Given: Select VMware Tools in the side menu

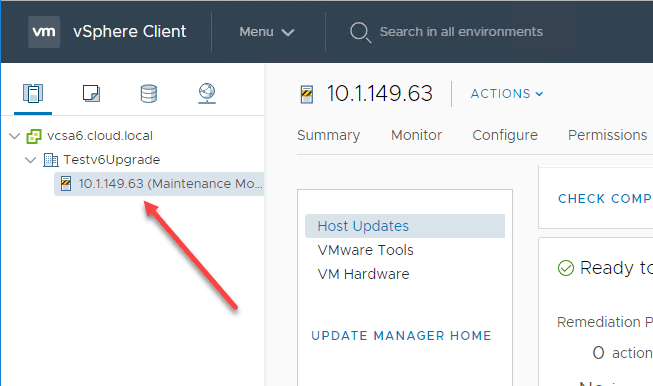Looking at the screenshot, I should (x=366, y=250).
